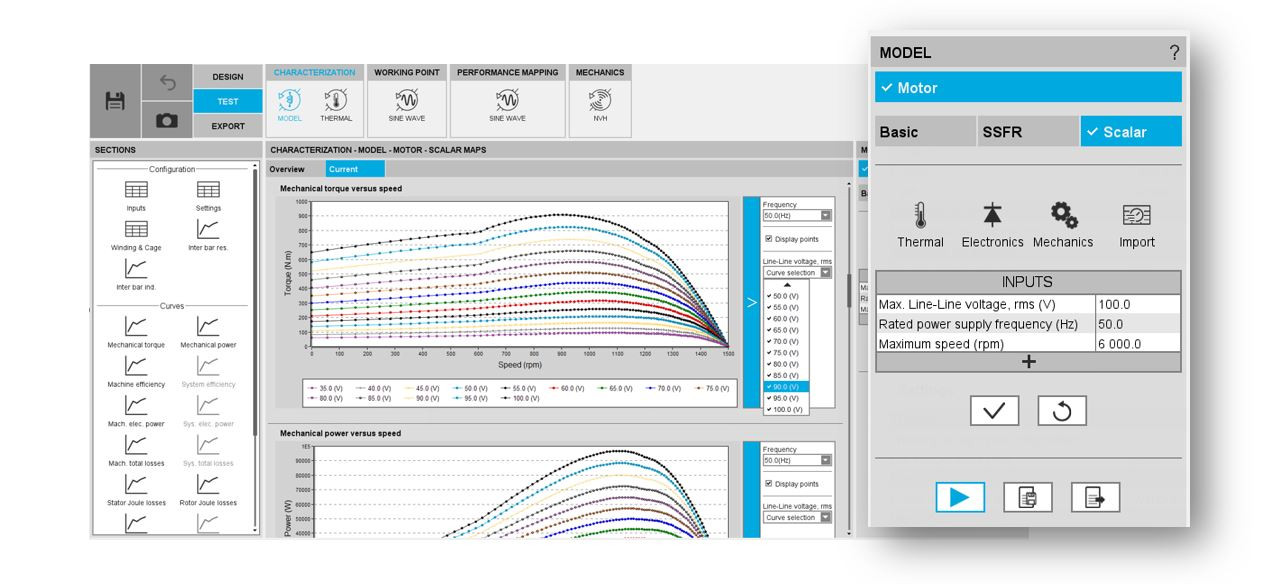Open the Thermal characterization test icon

(x=335, y=102)
